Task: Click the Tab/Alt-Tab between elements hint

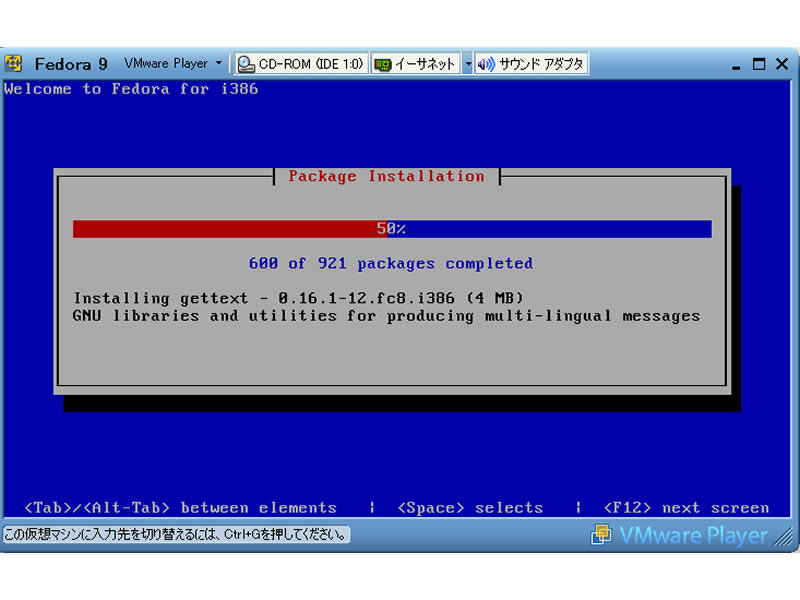Action: click(x=180, y=508)
